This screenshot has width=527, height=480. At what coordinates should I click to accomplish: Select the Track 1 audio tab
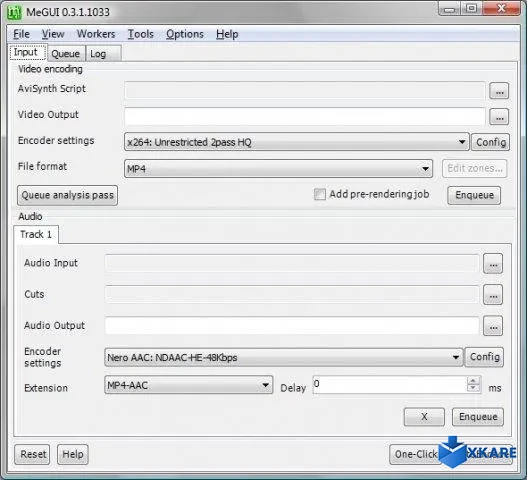36,234
